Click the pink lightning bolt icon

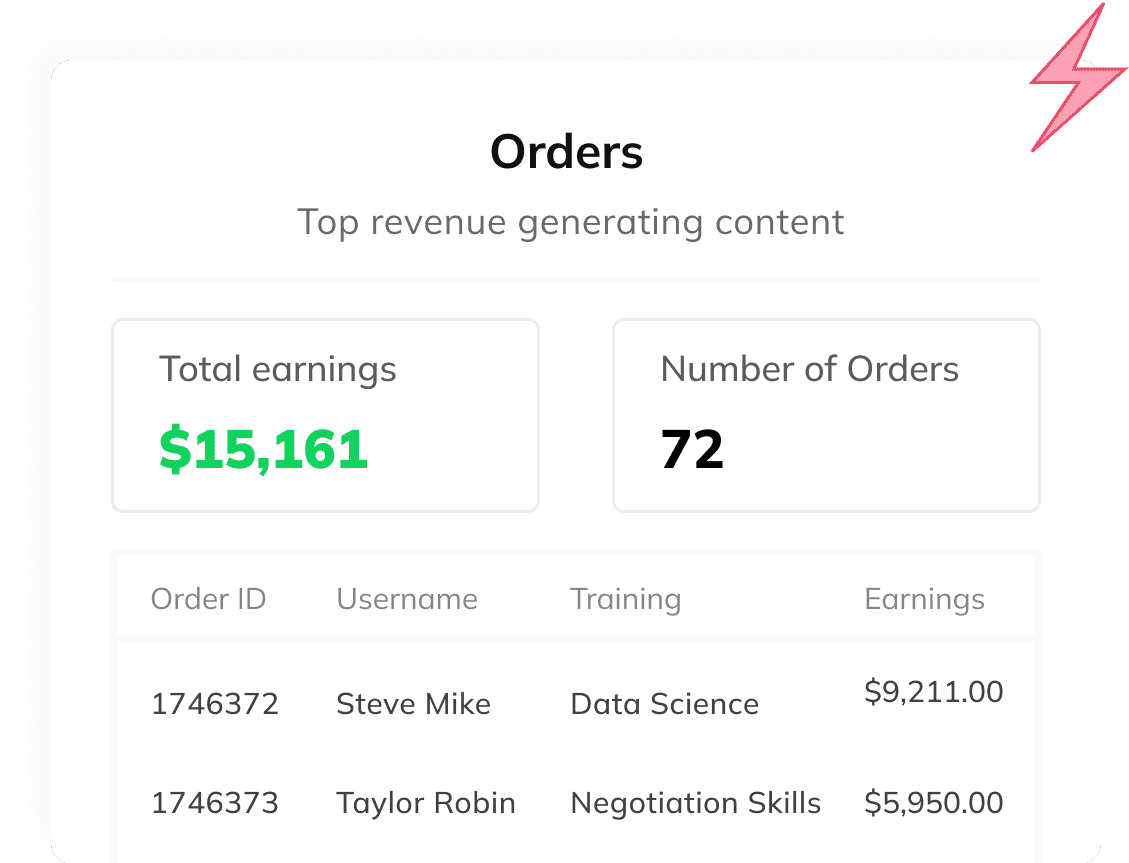coord(1078,77)
